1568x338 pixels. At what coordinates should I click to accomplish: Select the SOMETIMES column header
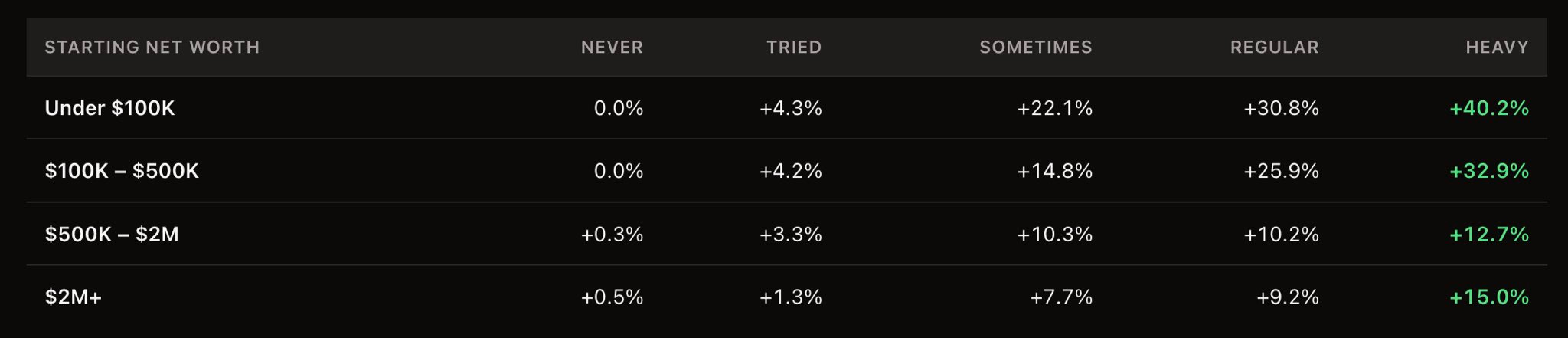[x=1036, y=48]
